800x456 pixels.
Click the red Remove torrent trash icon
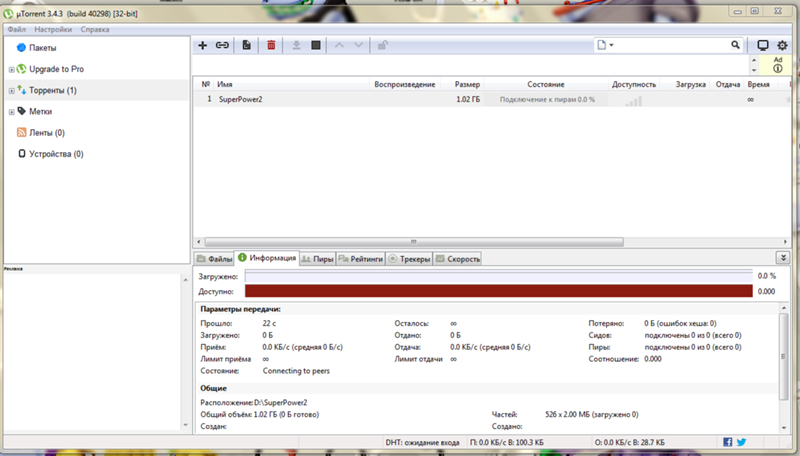click(x=271, y=45)
